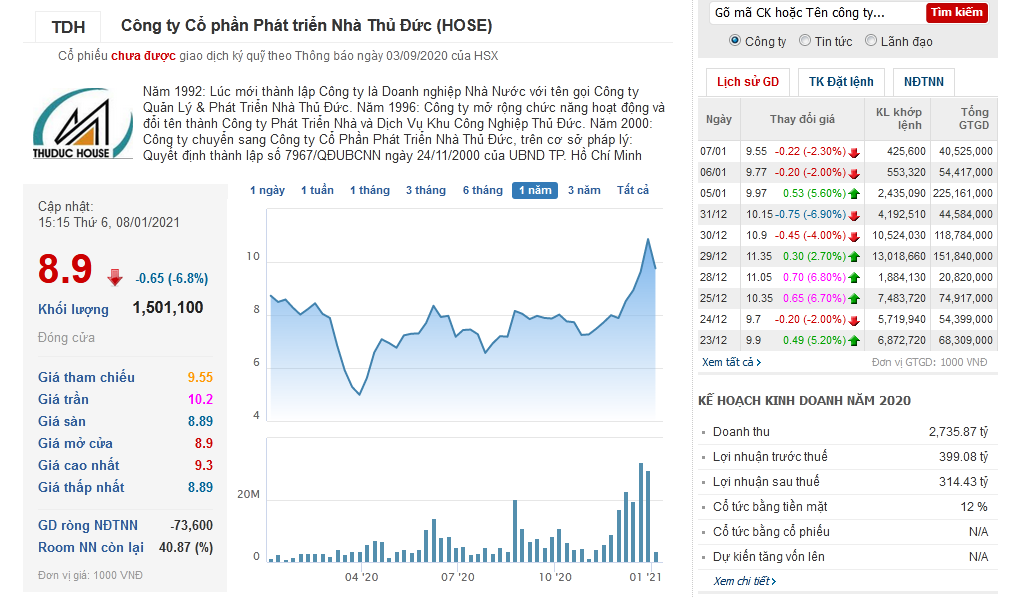This screenshot has width=1026, height=598.
Task: Show the Tất cả chart range
Action: click(x=633, y=190)
